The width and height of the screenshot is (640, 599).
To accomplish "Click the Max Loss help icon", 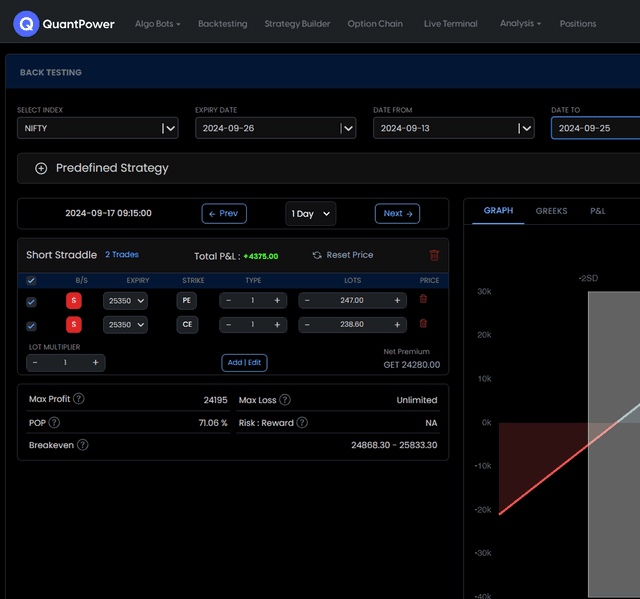I will click(x=285, y=399).
